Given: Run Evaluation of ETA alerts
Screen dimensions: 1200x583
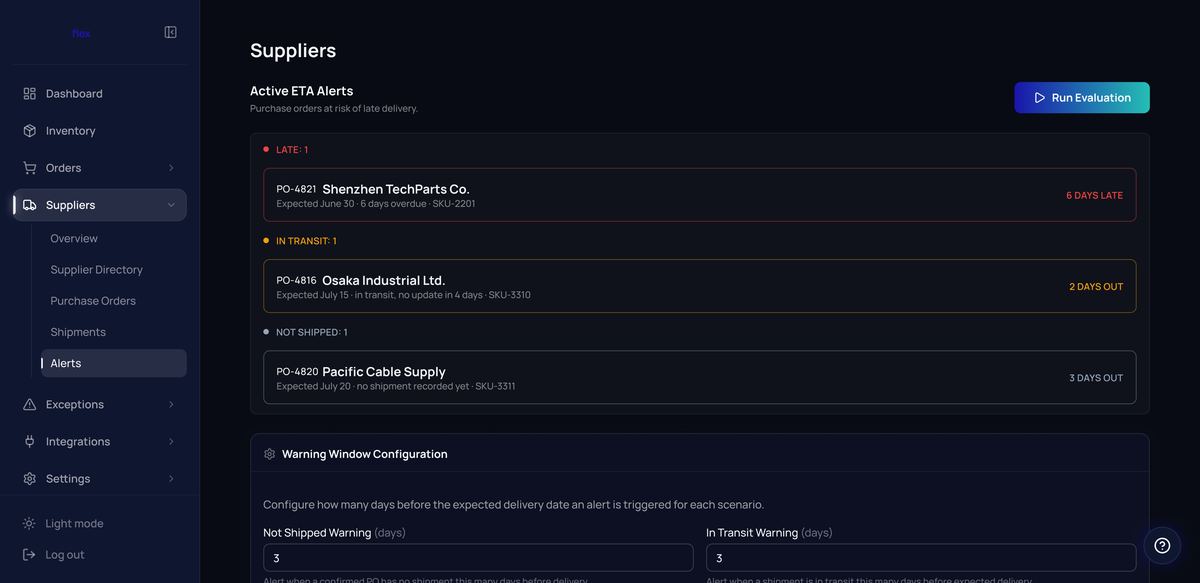Looking at the screenshot, I should pyautogui.click(x=1082, y=98).
